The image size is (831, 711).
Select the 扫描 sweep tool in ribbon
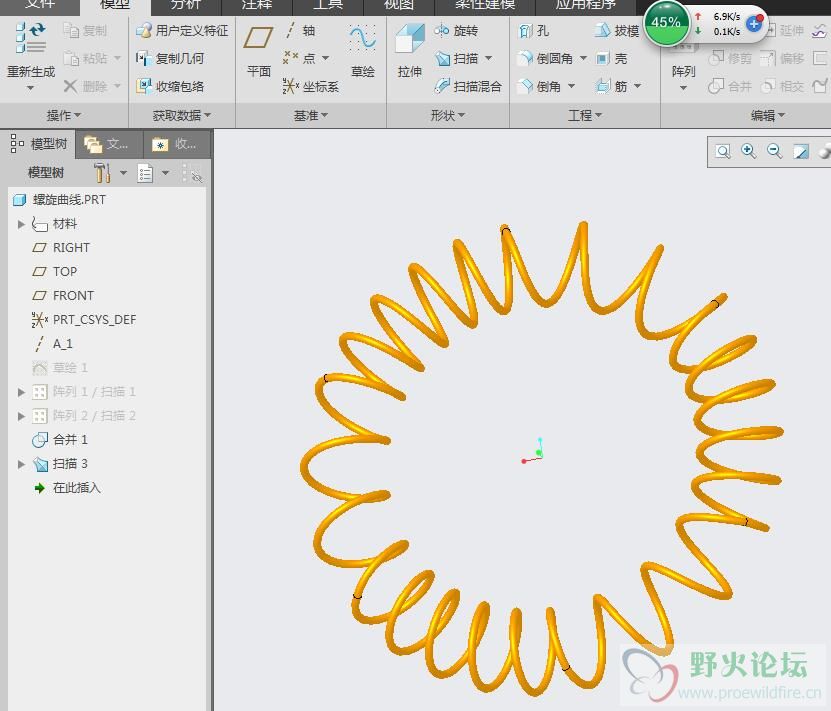[456, 58]
